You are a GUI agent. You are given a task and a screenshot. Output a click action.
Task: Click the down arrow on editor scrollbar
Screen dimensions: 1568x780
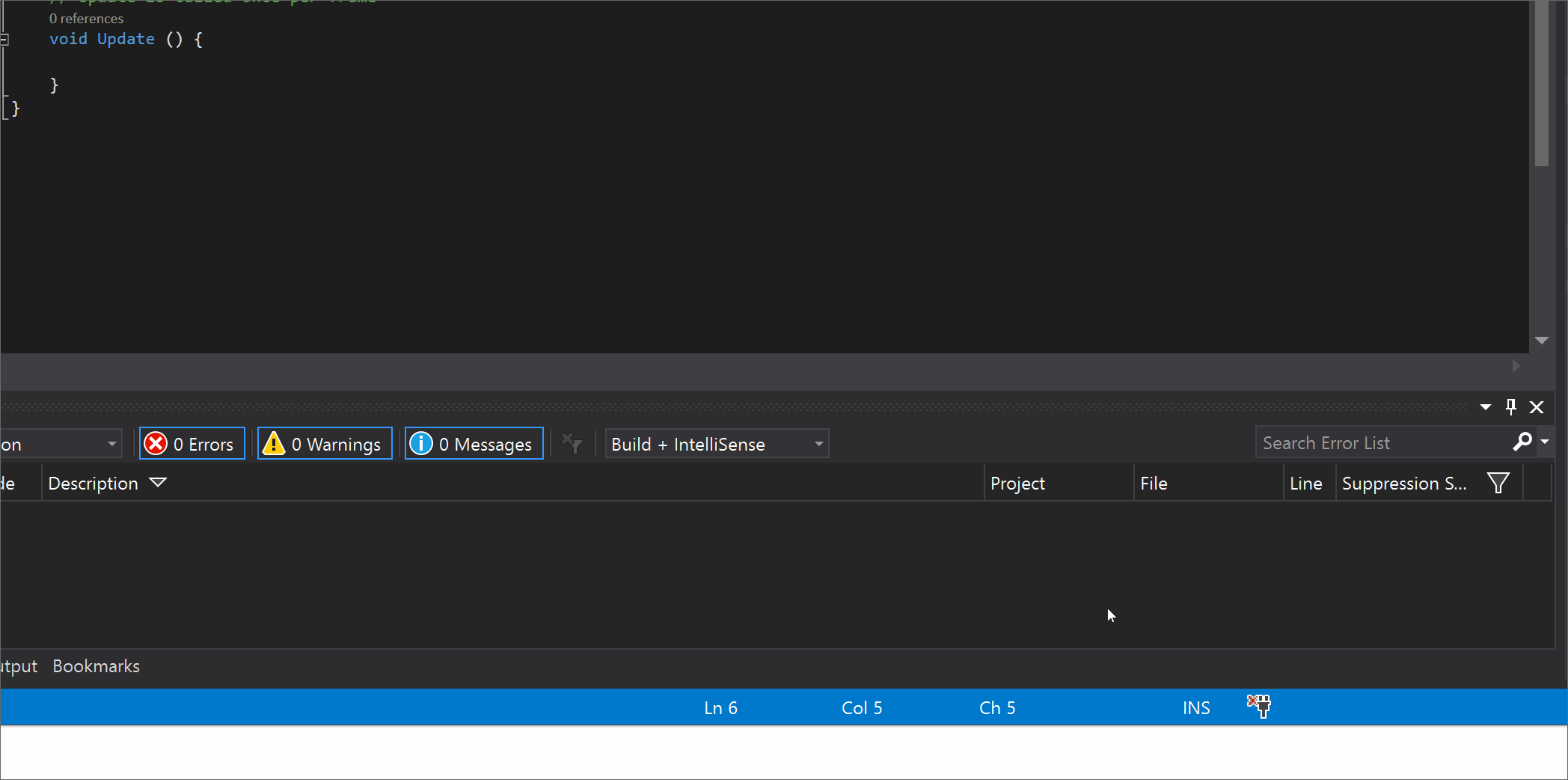point(1541,341)
